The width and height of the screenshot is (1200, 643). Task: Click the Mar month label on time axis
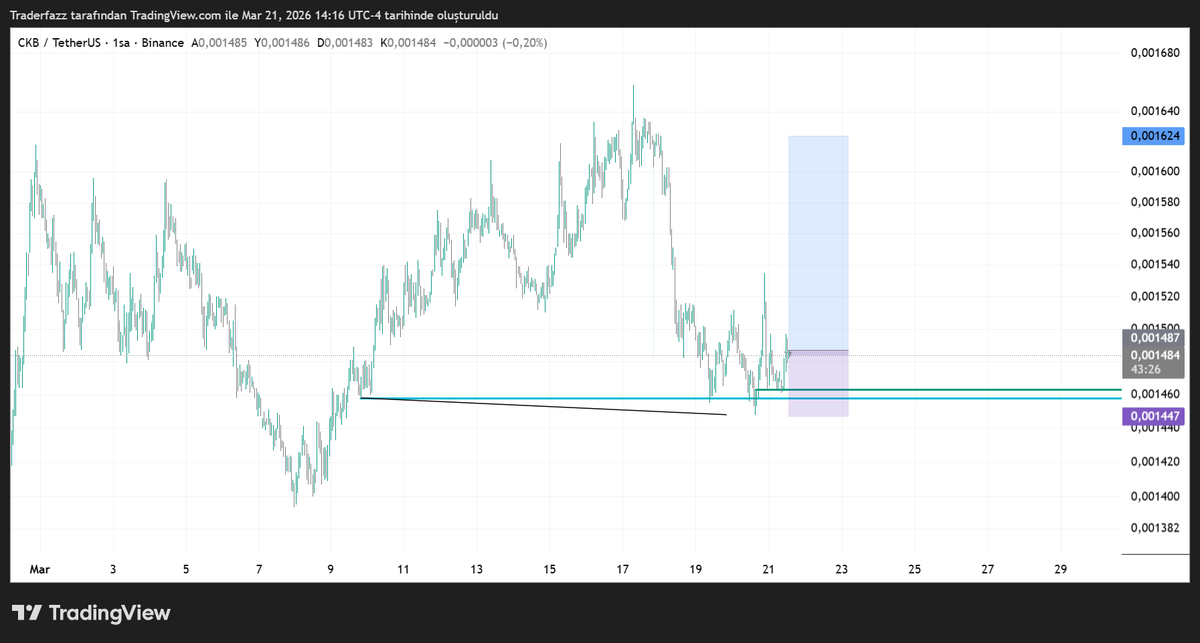(40, 569)
